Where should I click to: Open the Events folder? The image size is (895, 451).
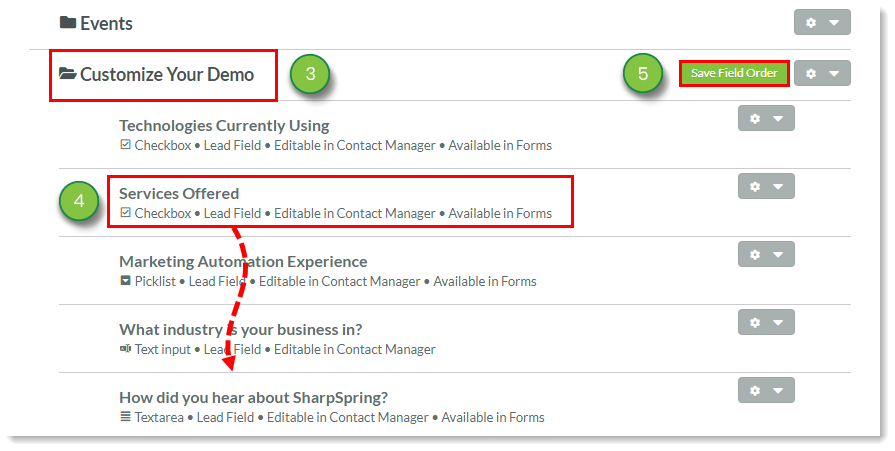[x=106, y=23]
